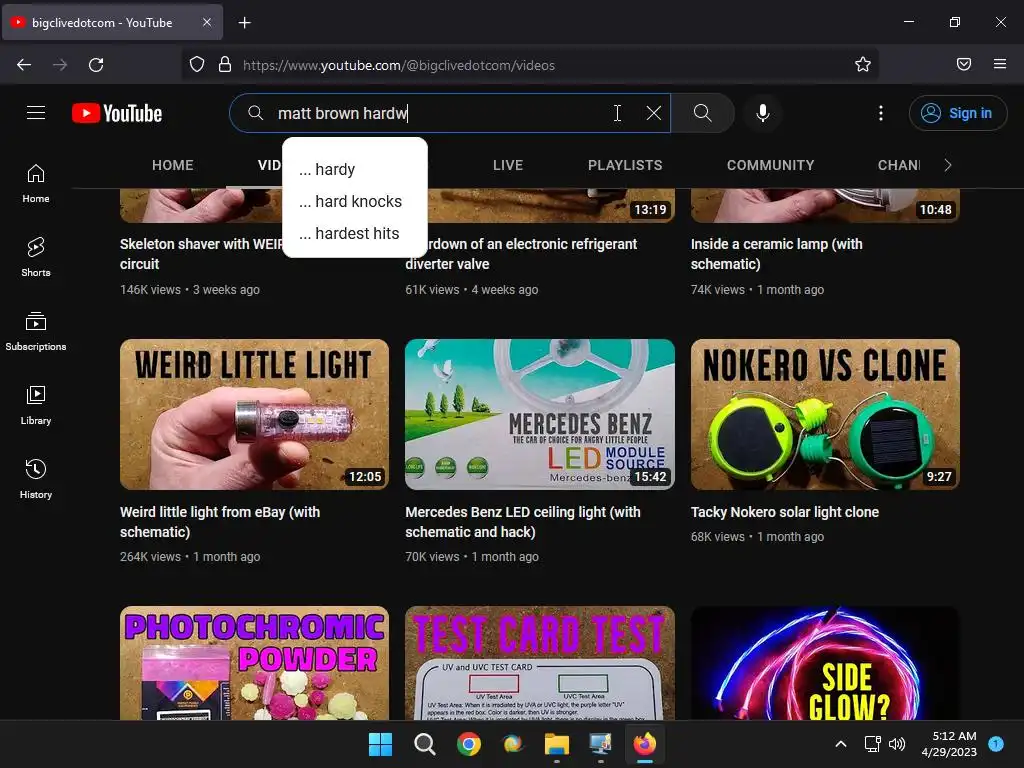The height and width of the screenshot is (768, 1024).
Task: Save the page to Pocket
Action: [x=963, y=64]
